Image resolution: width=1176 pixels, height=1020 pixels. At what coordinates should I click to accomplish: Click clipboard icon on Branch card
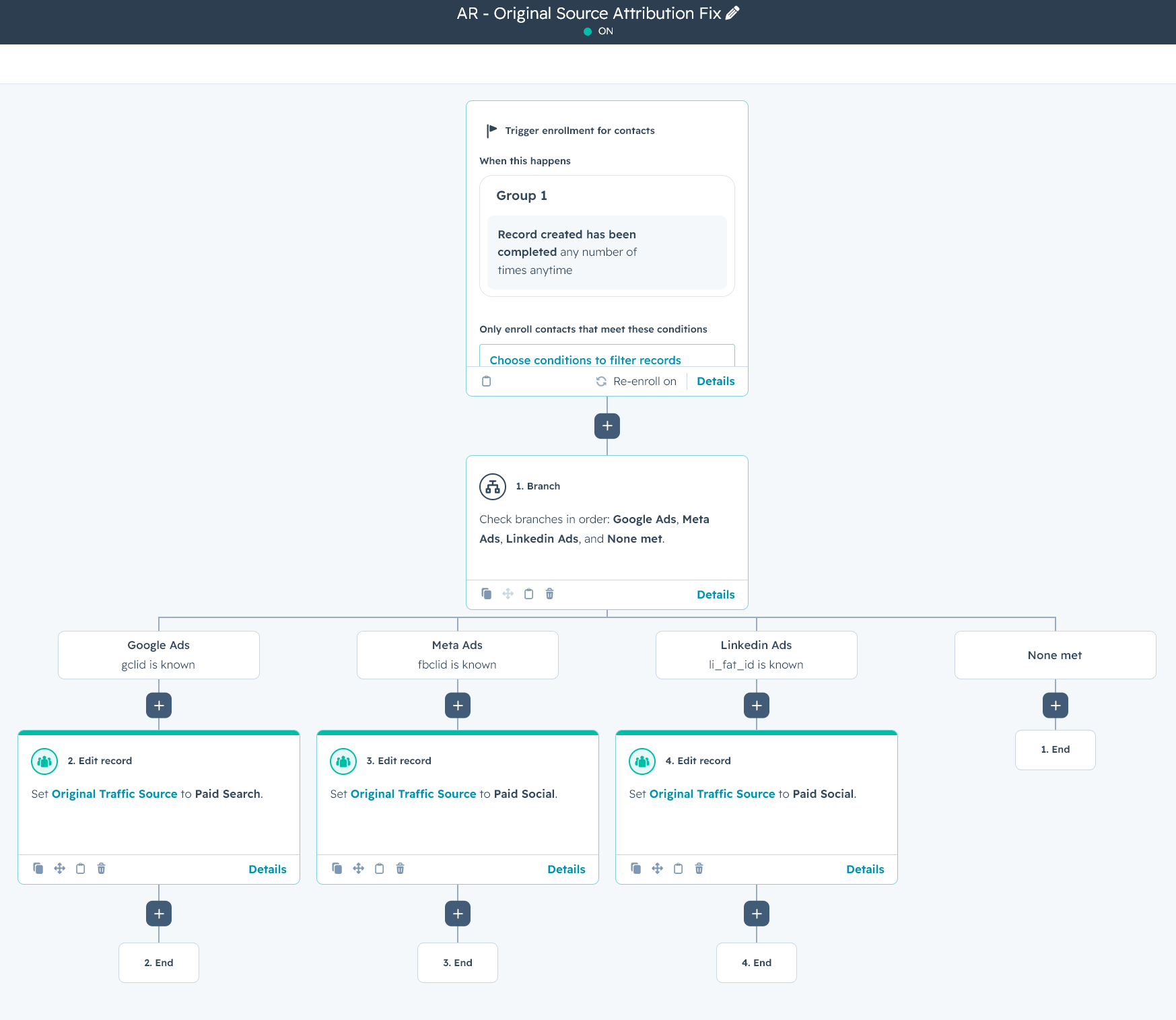529,594
